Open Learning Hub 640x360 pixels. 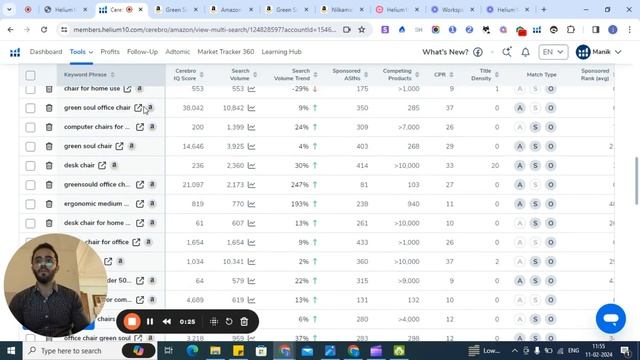tap(281, 52)
